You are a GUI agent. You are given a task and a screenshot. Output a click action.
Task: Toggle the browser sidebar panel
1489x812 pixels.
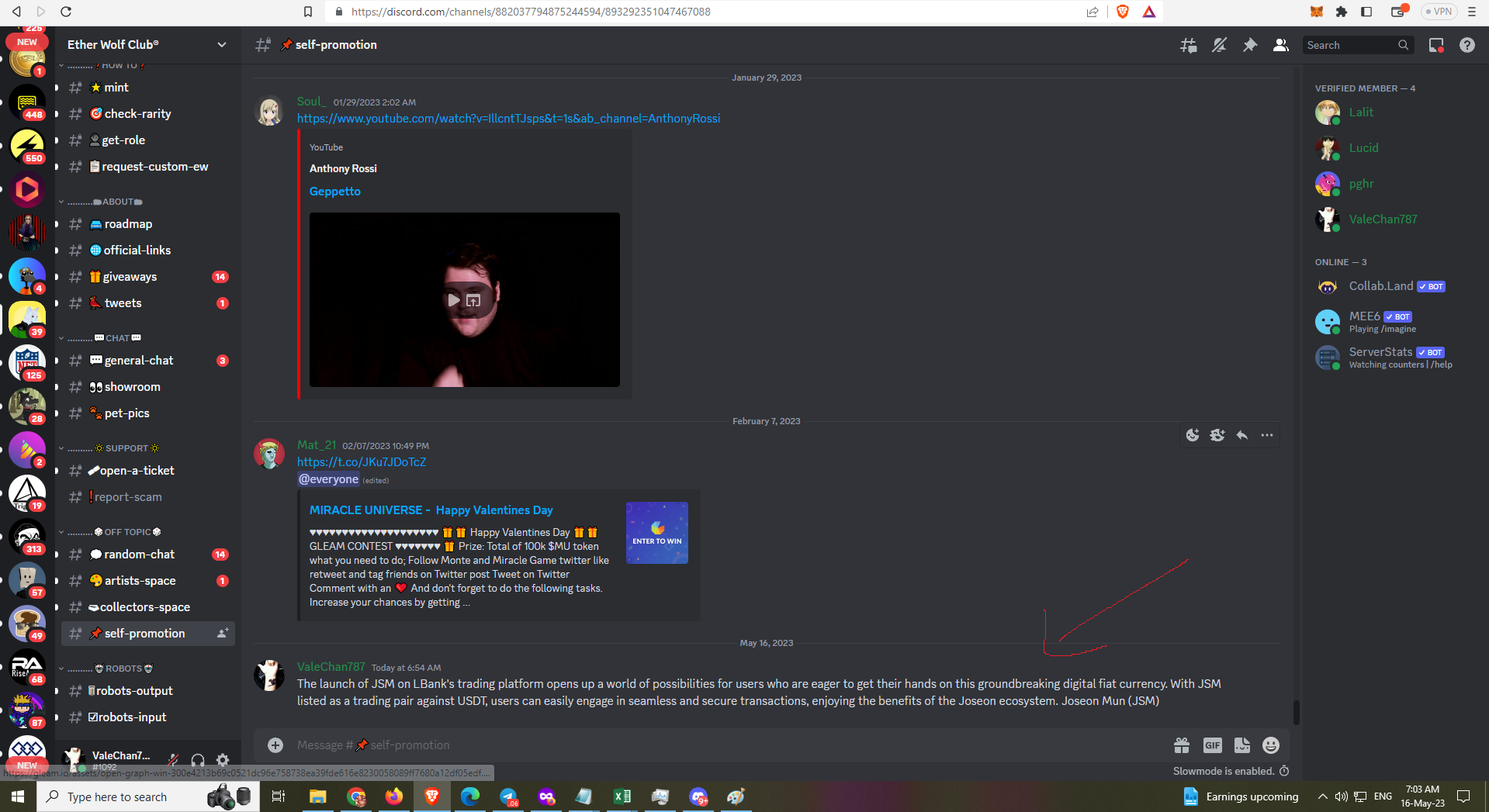pos(1366,12)
